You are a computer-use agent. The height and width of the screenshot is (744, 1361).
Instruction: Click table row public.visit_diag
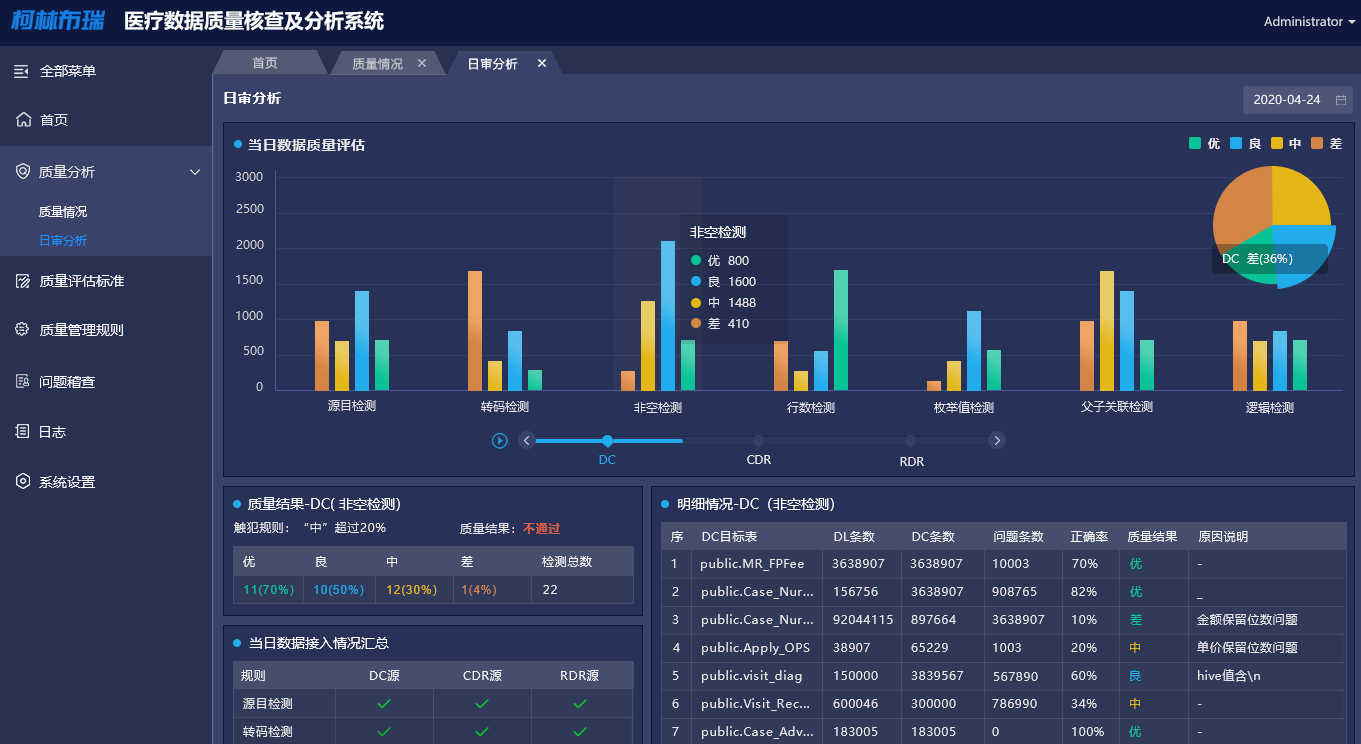pyautogui.click(x=1004, y=676)
